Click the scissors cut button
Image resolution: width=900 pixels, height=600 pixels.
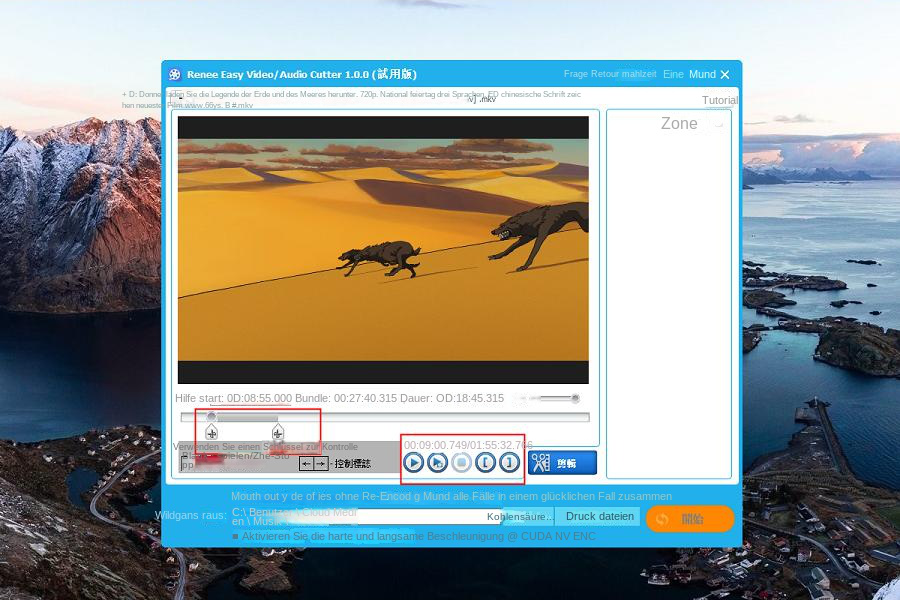click(562, 463)
